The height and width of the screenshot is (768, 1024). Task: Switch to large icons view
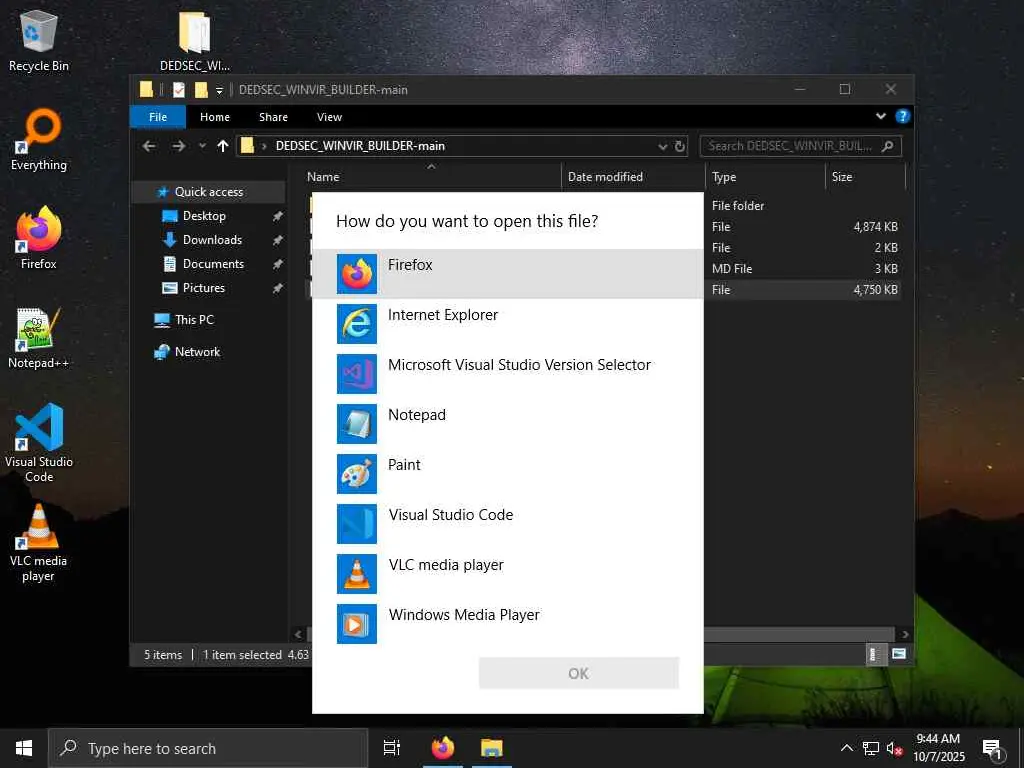(x=899, y=654)
